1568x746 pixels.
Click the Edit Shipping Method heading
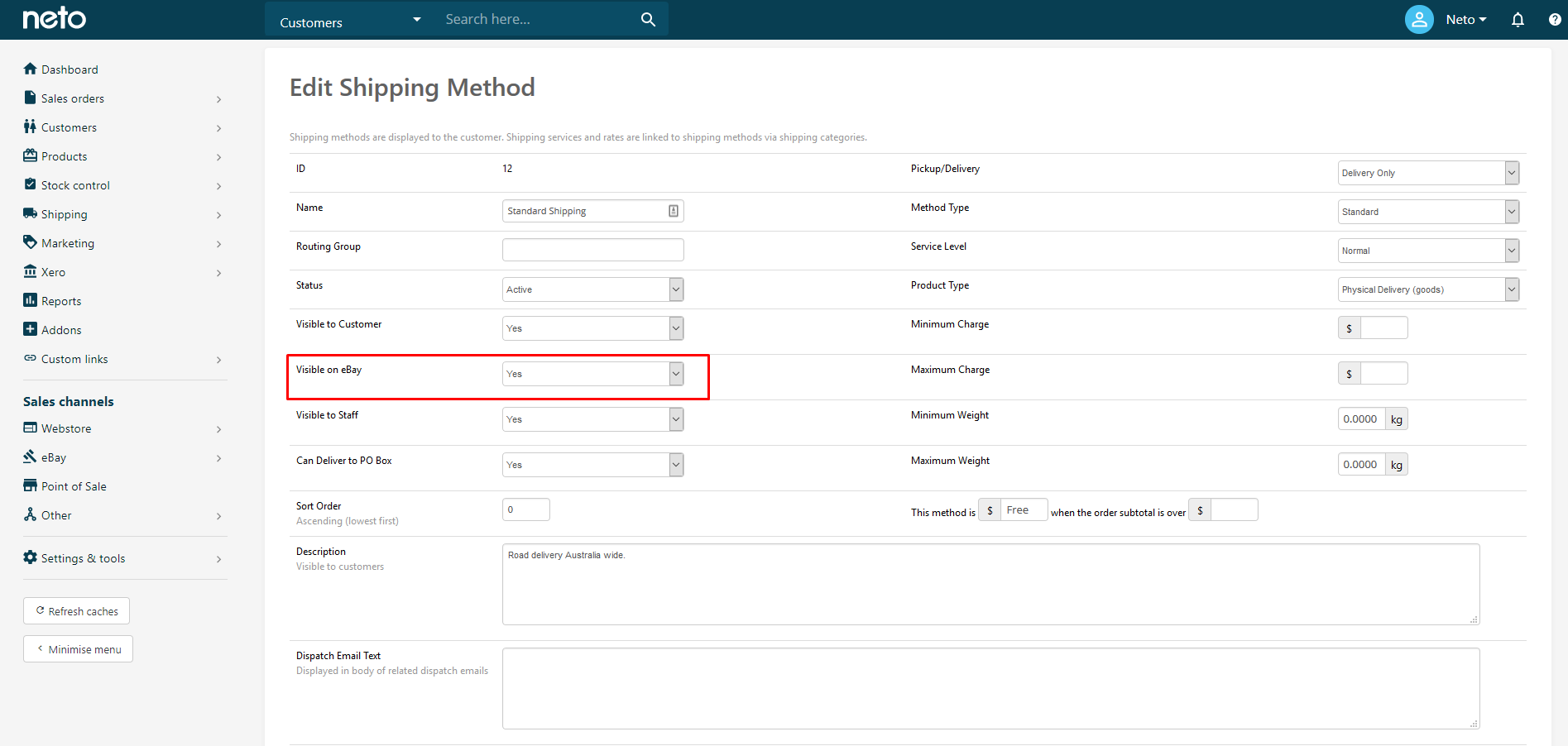click(x=412, y=88)
